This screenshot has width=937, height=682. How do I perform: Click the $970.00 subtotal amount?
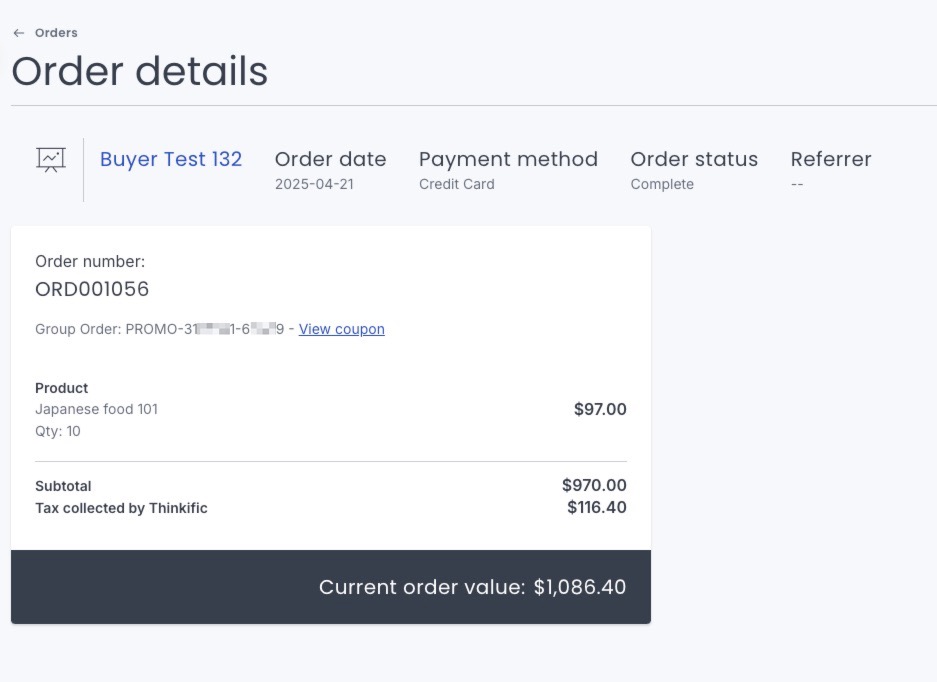click(594, 485)
